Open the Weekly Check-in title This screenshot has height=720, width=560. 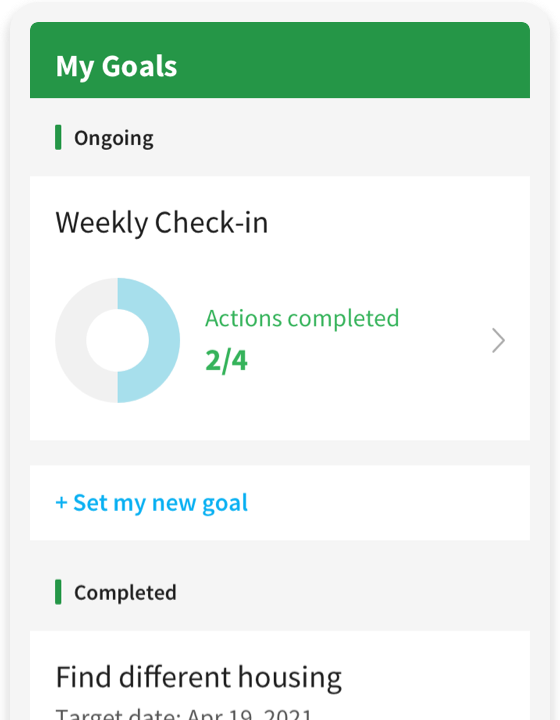click(x=162, y=223)
